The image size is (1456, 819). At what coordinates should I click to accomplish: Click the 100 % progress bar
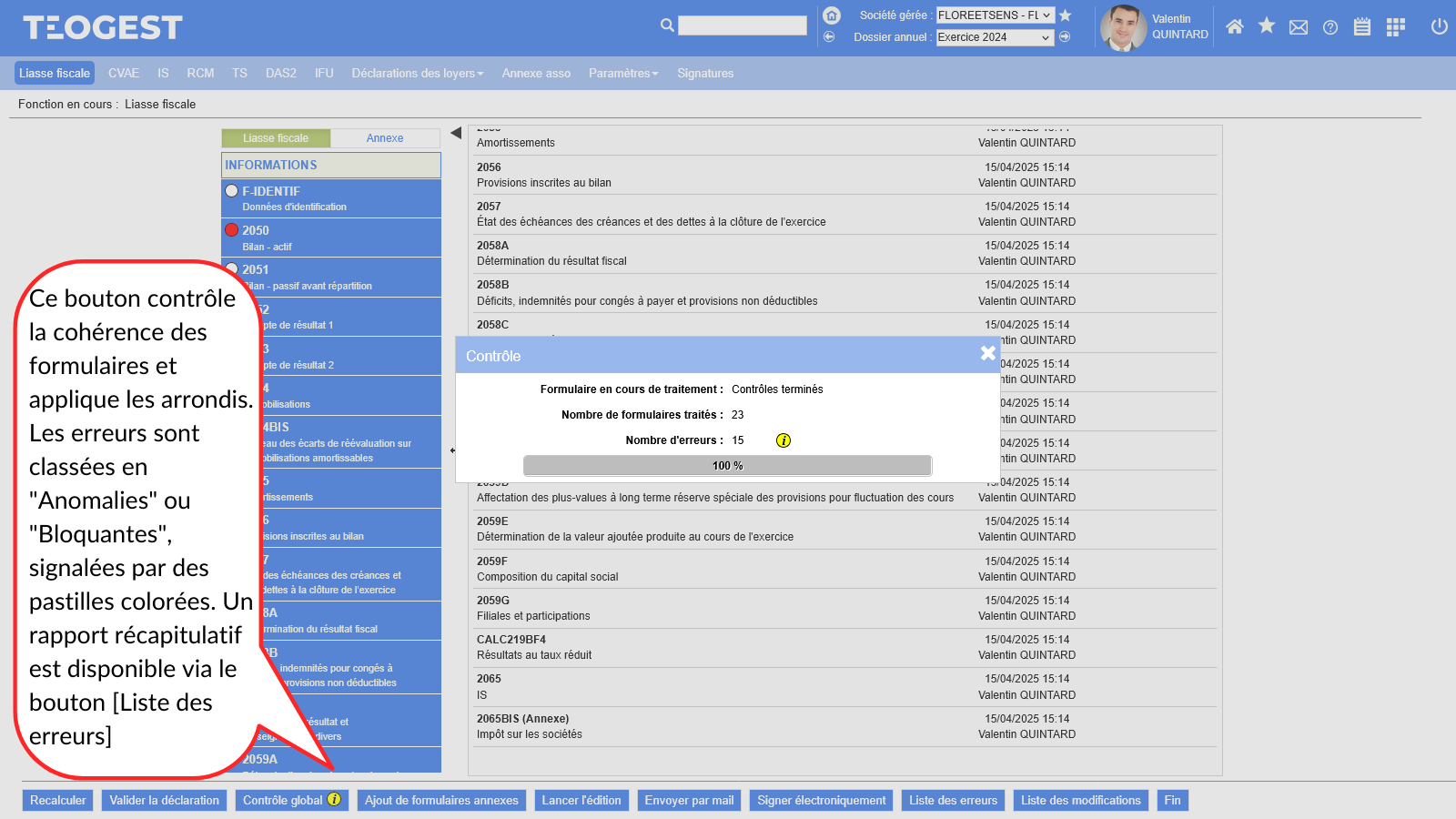(727, 466)
